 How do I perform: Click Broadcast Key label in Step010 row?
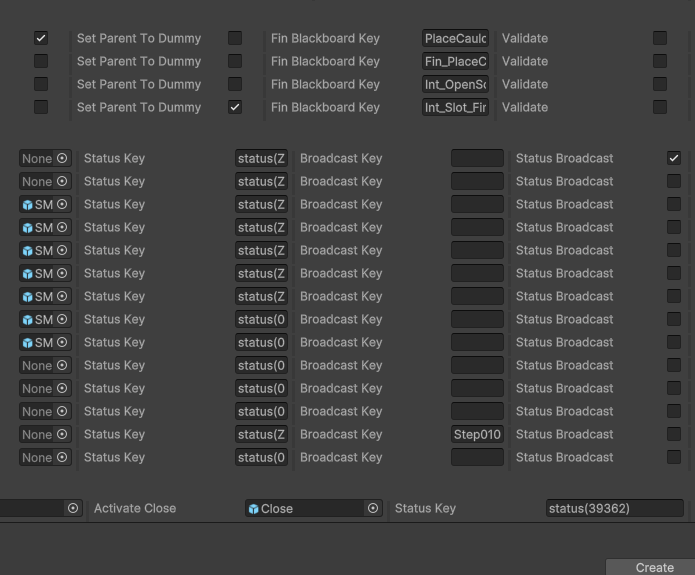coord(341,434)
